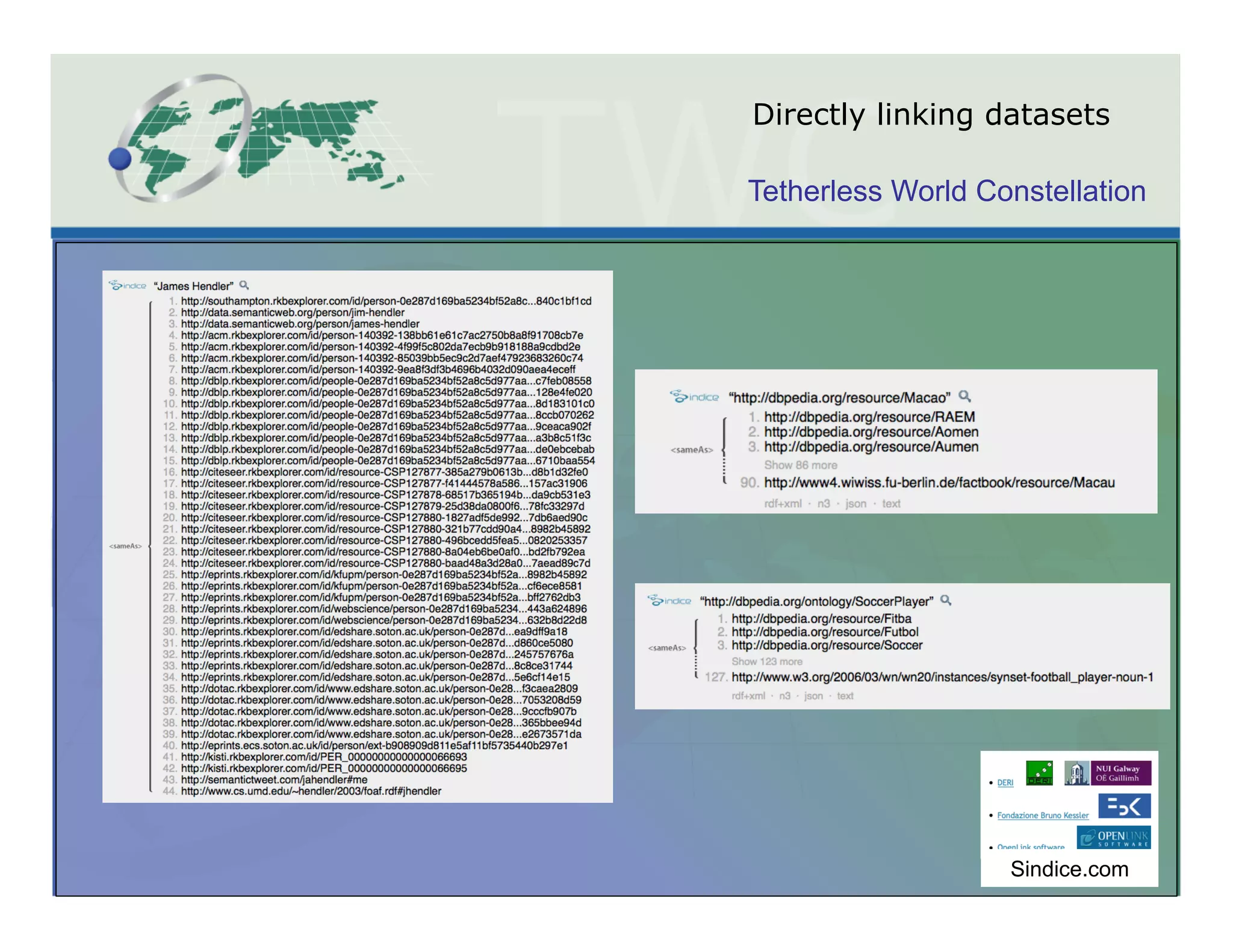This screenshot has height=952, width=1233.
Task: Click search icon next to "James Hendler"
Action: pyautogui.click(x=244, y=285)
